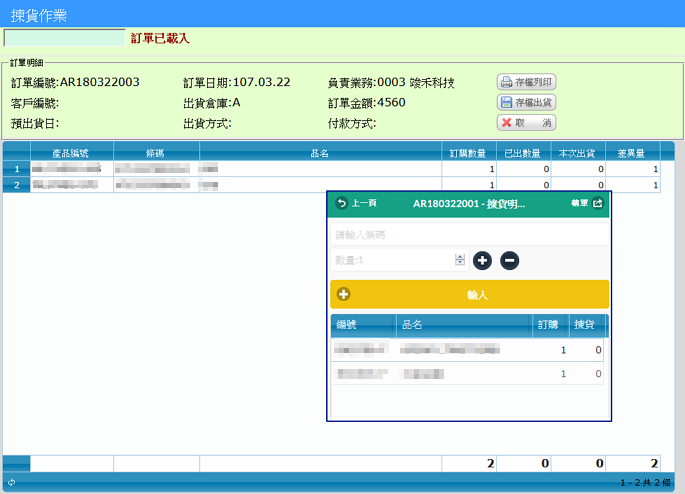The width and height of the screenshot is (685, 494).
Task: Click the 存檔出貨 save and ship button
Action: point(526,102)
